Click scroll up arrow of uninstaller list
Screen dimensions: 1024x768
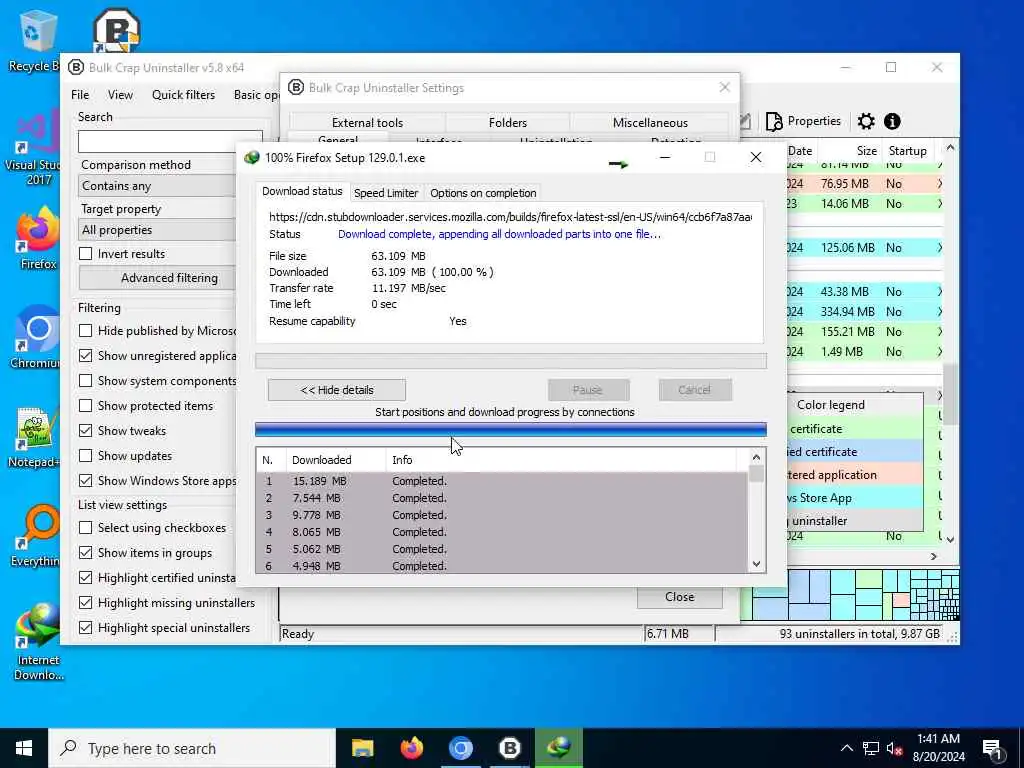(x=950, y=148)
